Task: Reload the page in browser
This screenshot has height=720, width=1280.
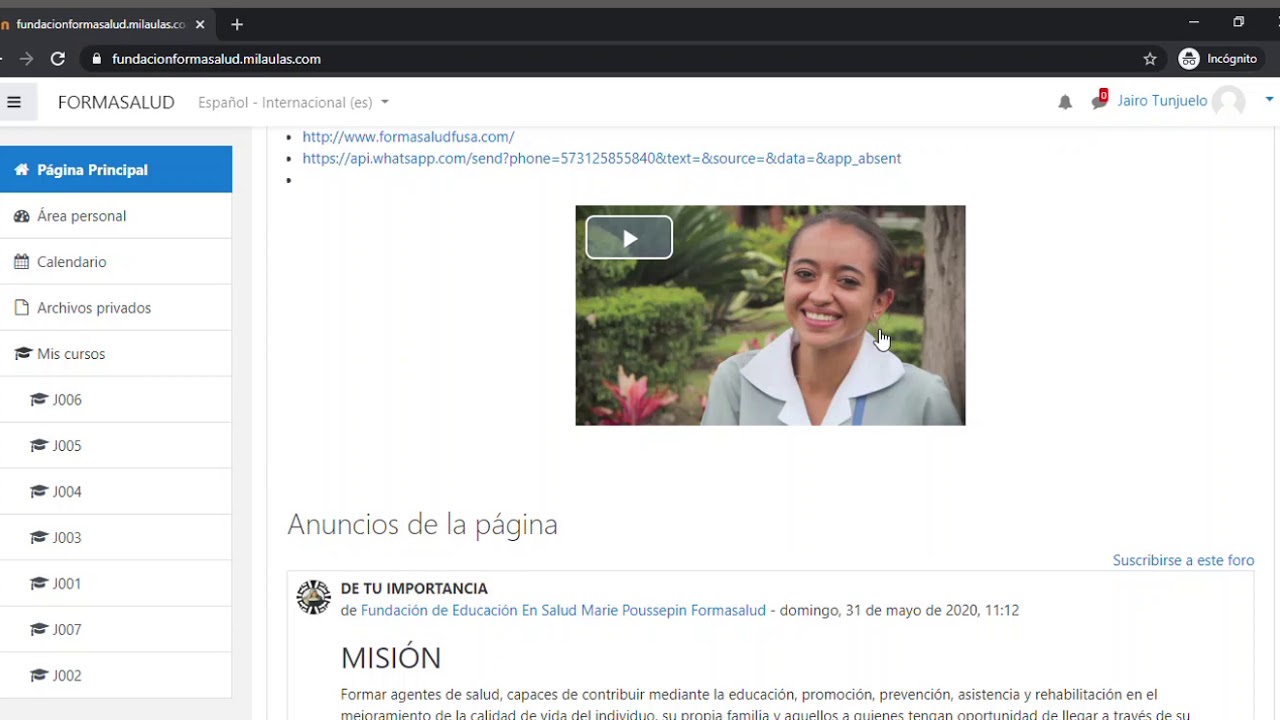Action: 58,59
